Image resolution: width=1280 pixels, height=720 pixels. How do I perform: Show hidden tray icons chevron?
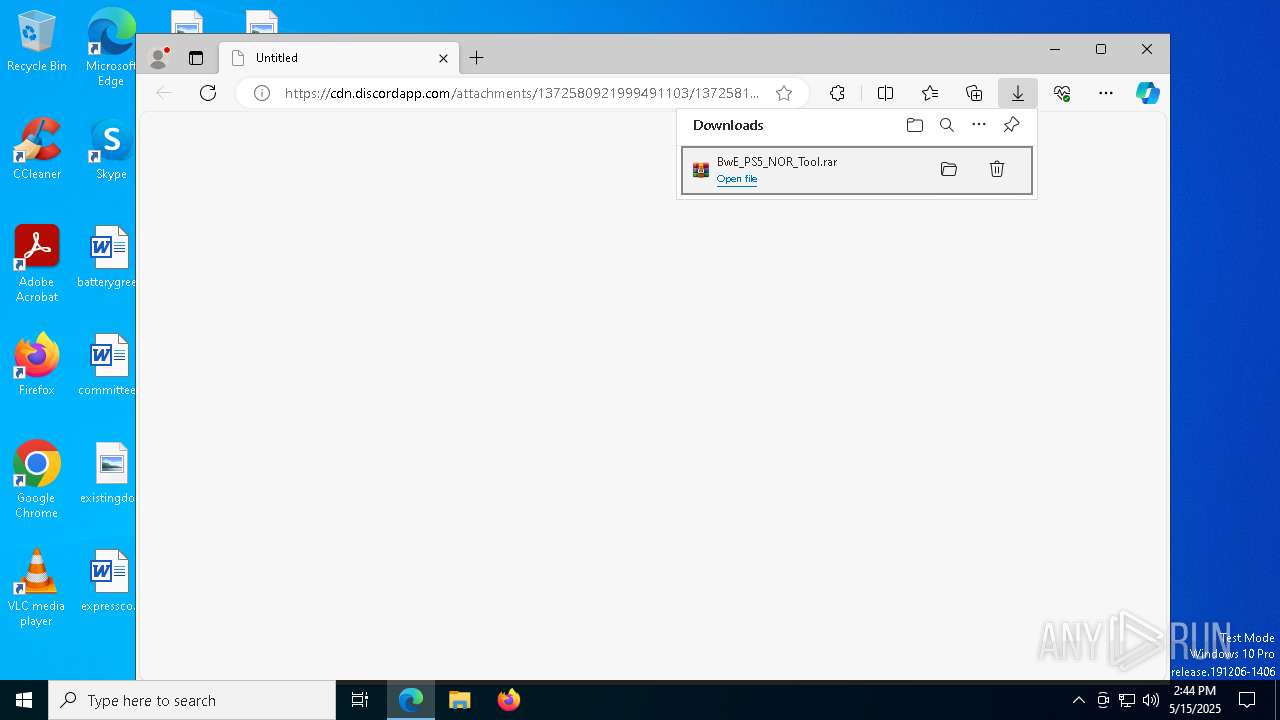[x=1078, y=700]
